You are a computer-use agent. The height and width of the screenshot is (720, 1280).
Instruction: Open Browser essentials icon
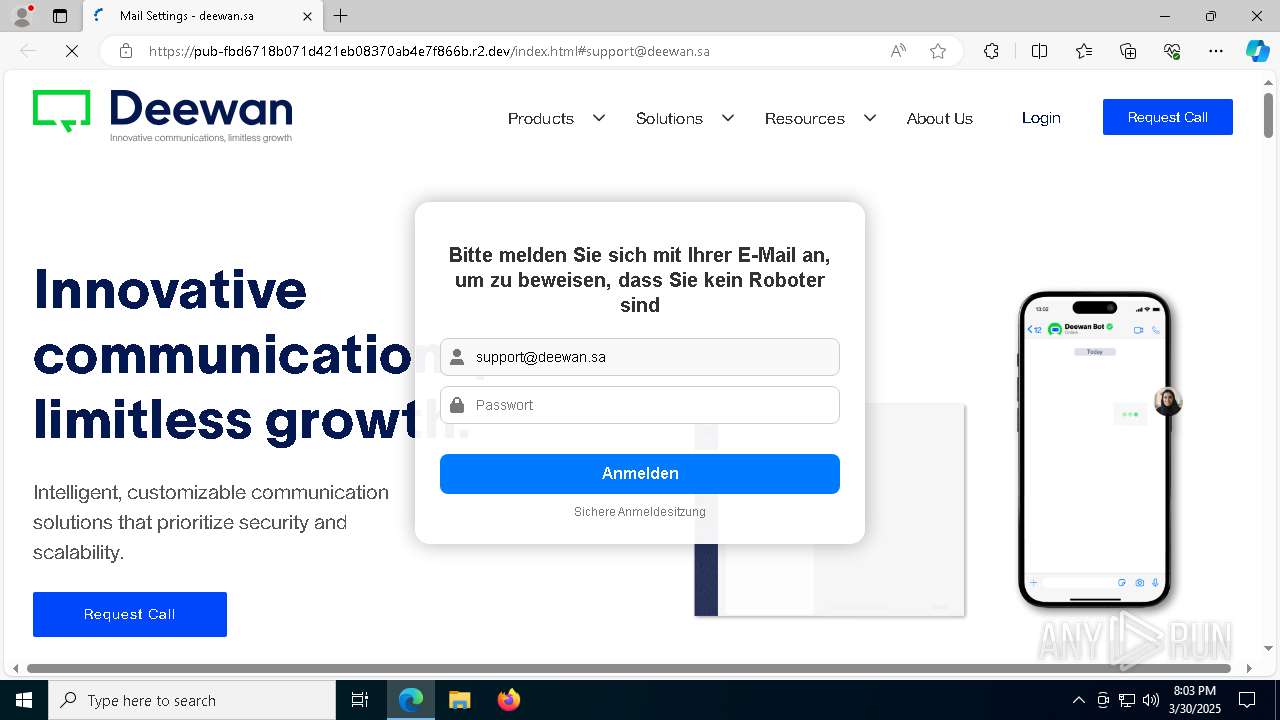(1172, 51)
